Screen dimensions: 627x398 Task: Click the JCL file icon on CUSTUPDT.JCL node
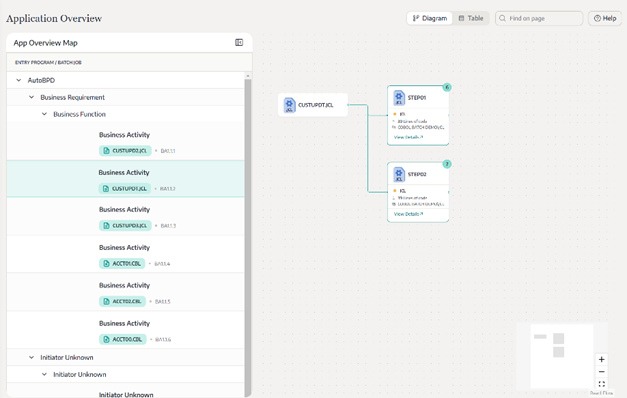click(x=289, y=105)
